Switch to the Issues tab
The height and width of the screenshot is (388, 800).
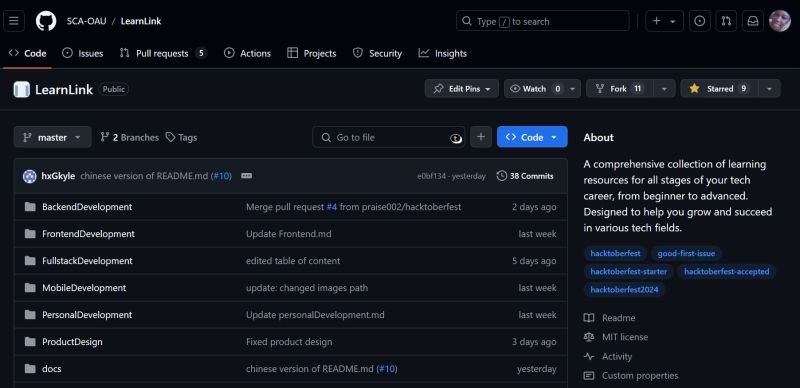coord(83,53)
